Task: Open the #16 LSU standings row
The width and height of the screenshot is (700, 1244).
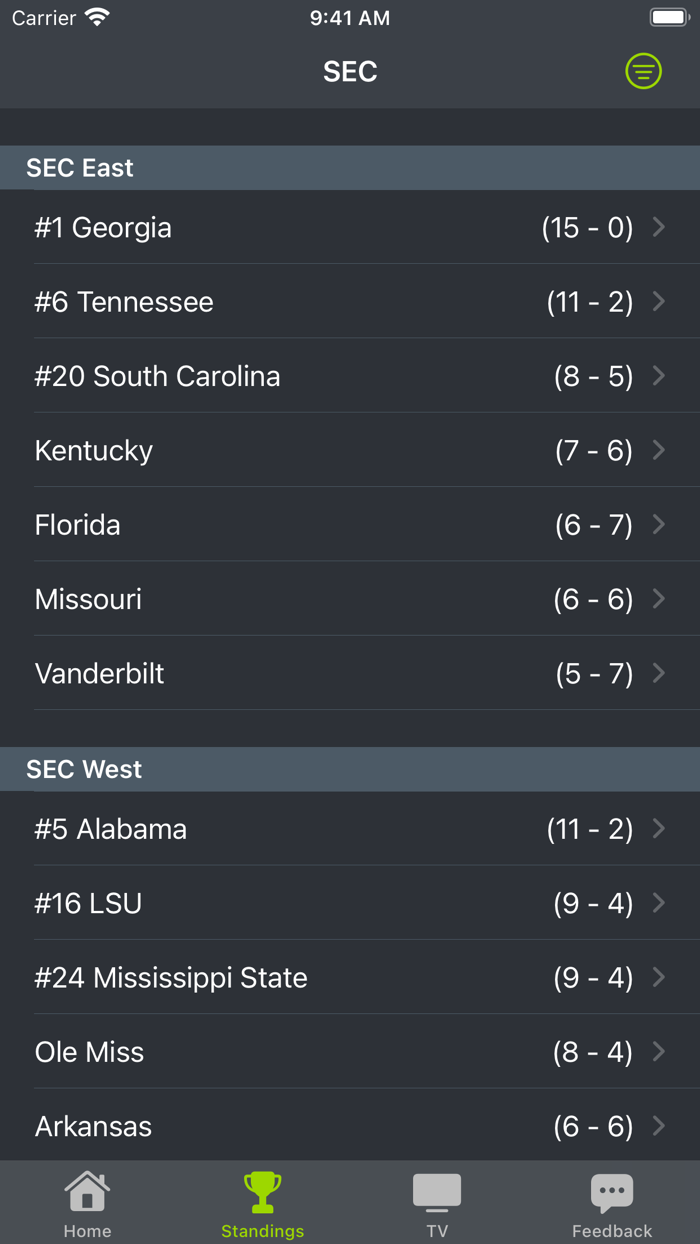Action: pos(350,903)
